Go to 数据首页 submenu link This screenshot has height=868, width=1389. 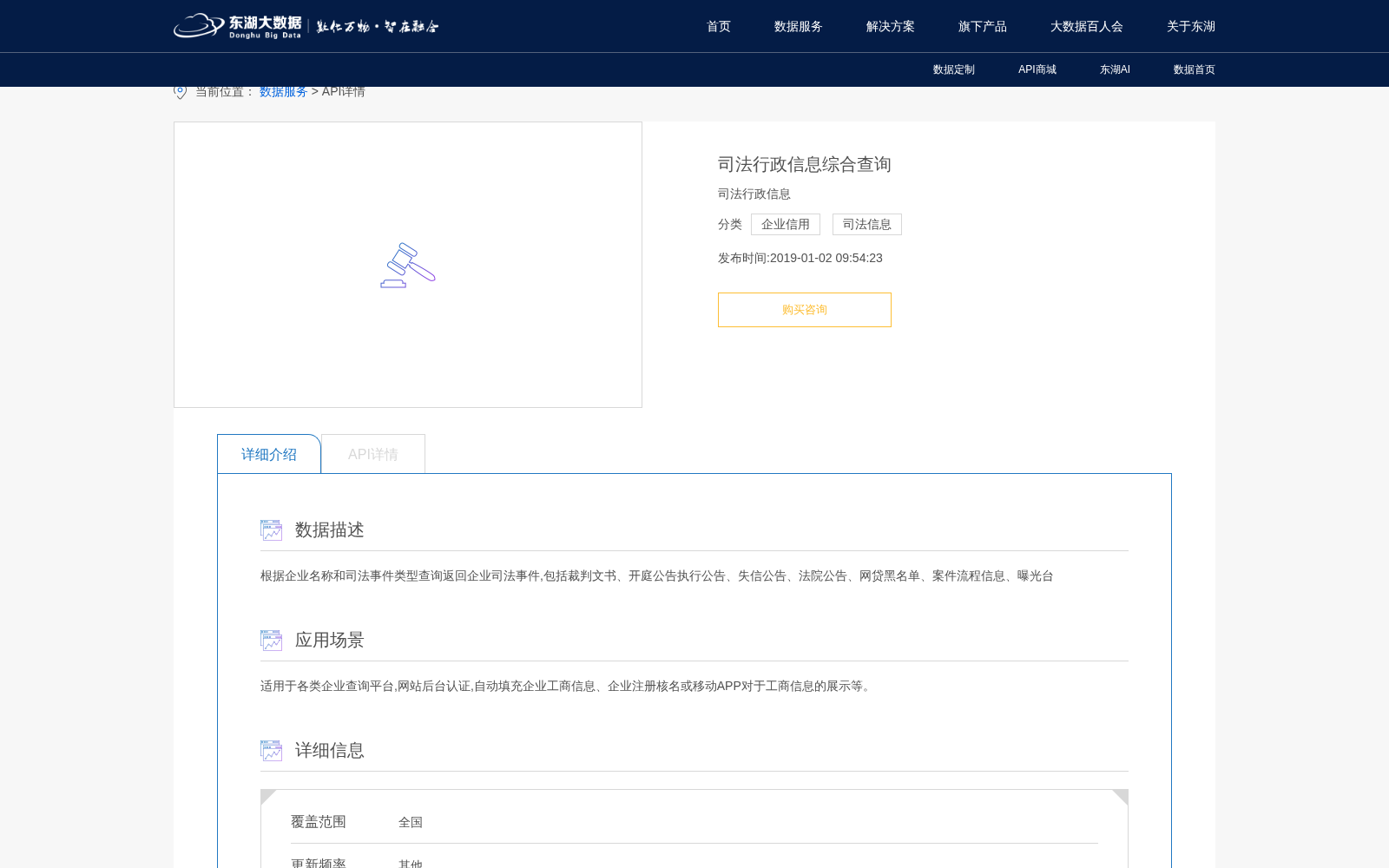point(1195,69)
